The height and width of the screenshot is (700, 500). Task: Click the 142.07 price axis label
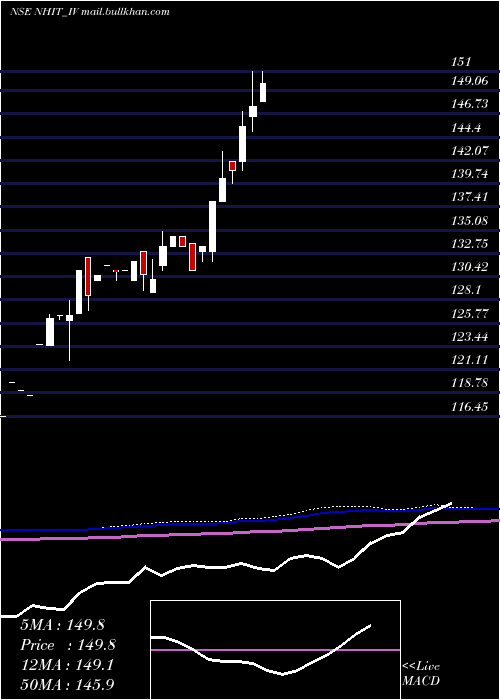469,150
